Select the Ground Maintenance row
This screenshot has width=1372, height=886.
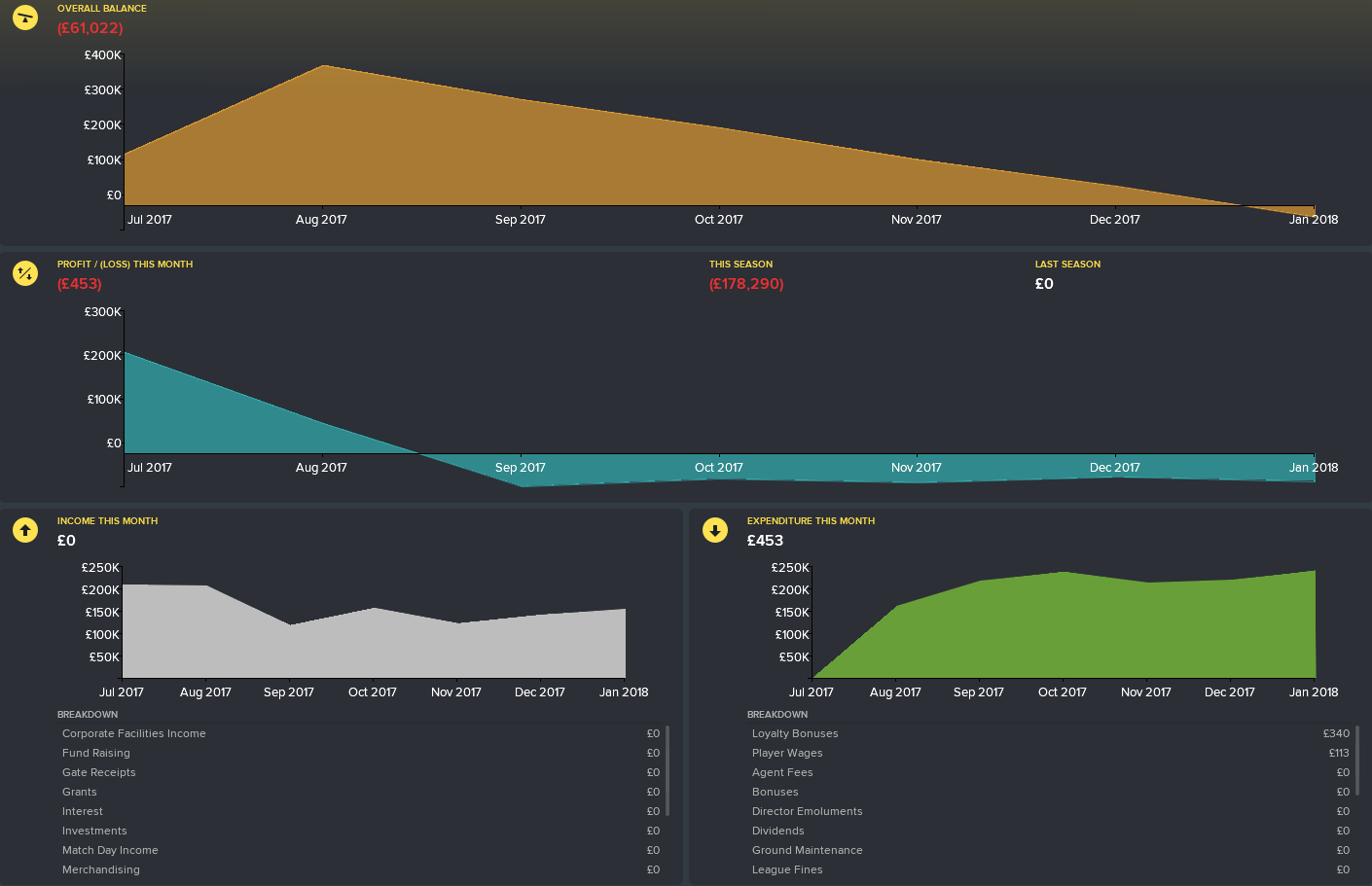[1051, 850]
